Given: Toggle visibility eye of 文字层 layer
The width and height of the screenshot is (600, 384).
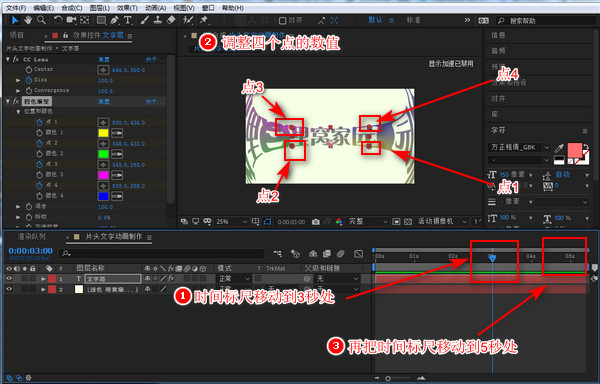Looking at the screenshot, I should [x=9, y=279].
